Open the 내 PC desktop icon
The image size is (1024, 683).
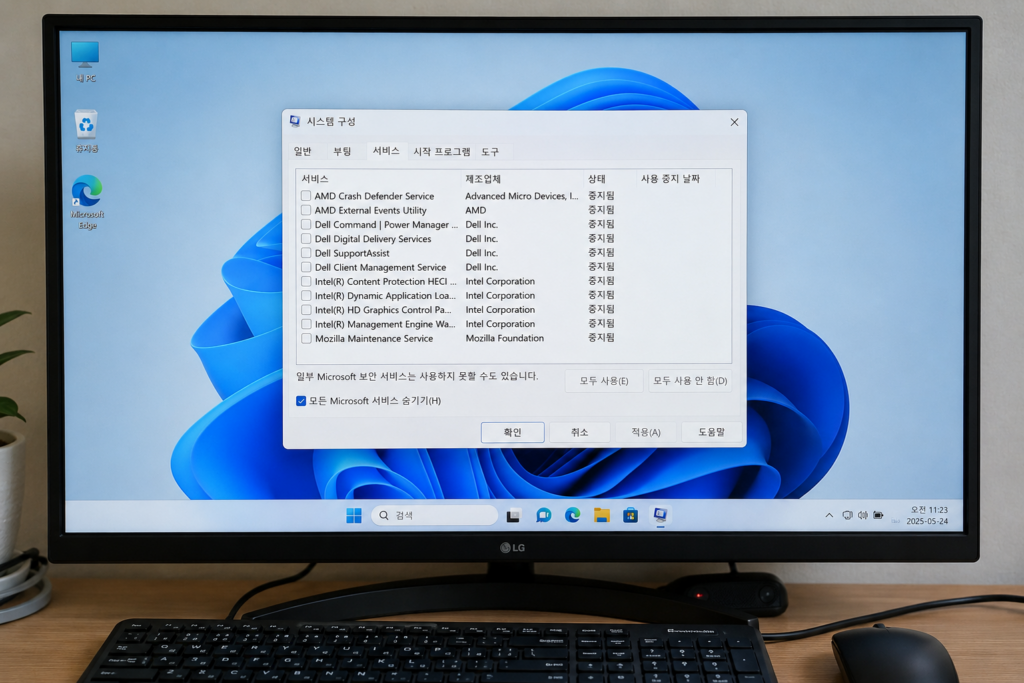[x=85, y=61]
